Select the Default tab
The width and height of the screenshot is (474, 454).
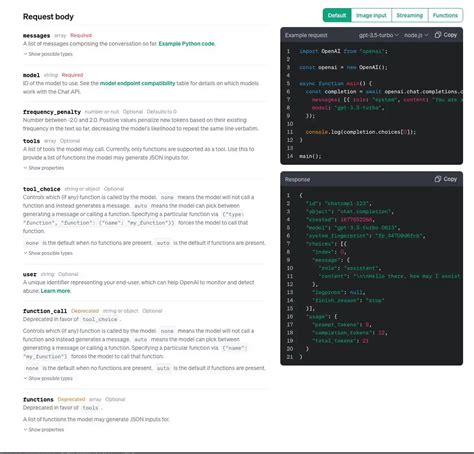pyautogui.click(x=337, y=15)
